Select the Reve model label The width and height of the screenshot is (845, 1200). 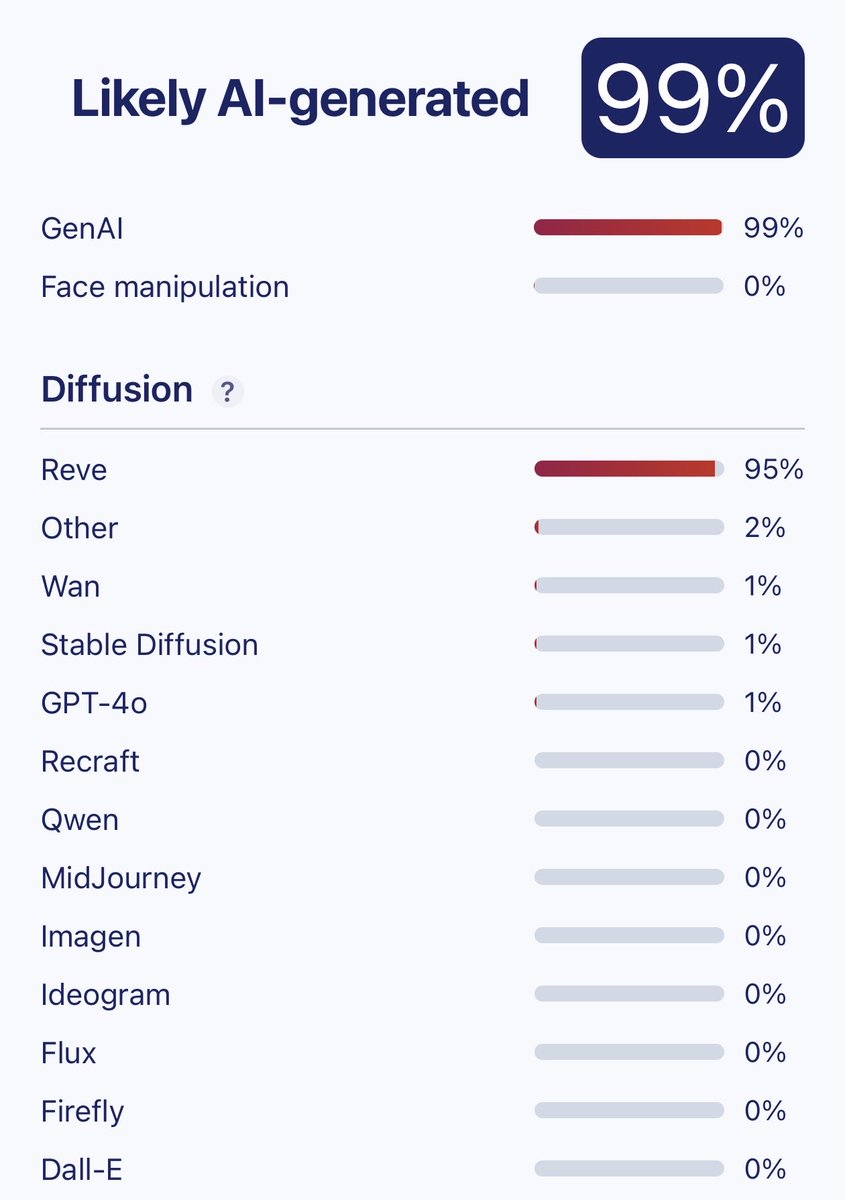tap(74, 469)
